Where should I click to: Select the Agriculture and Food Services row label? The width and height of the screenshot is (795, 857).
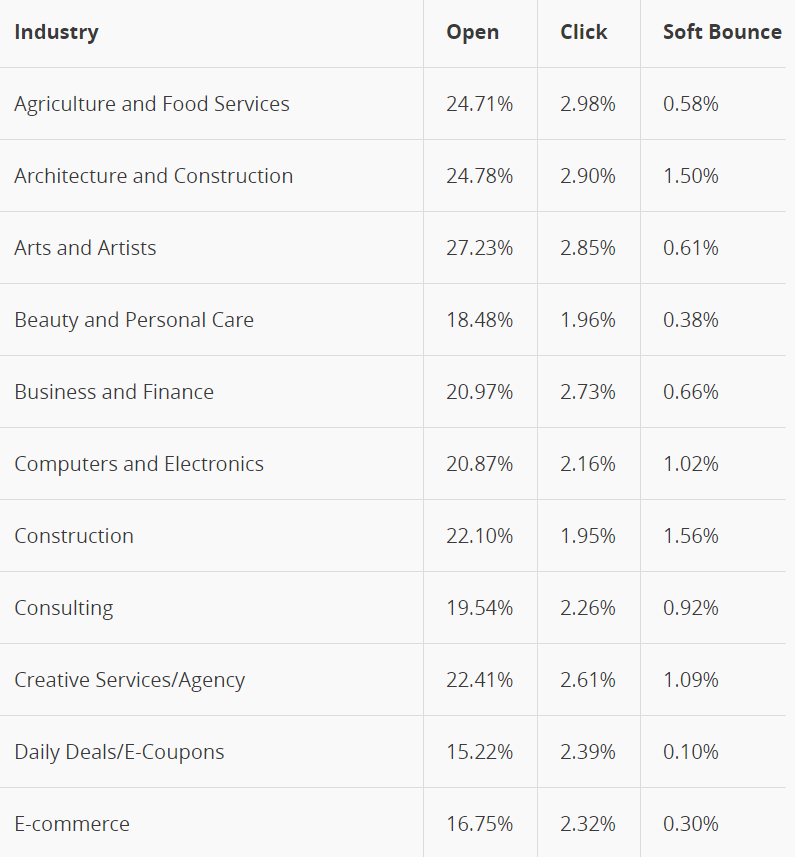[x=152, y=104]
